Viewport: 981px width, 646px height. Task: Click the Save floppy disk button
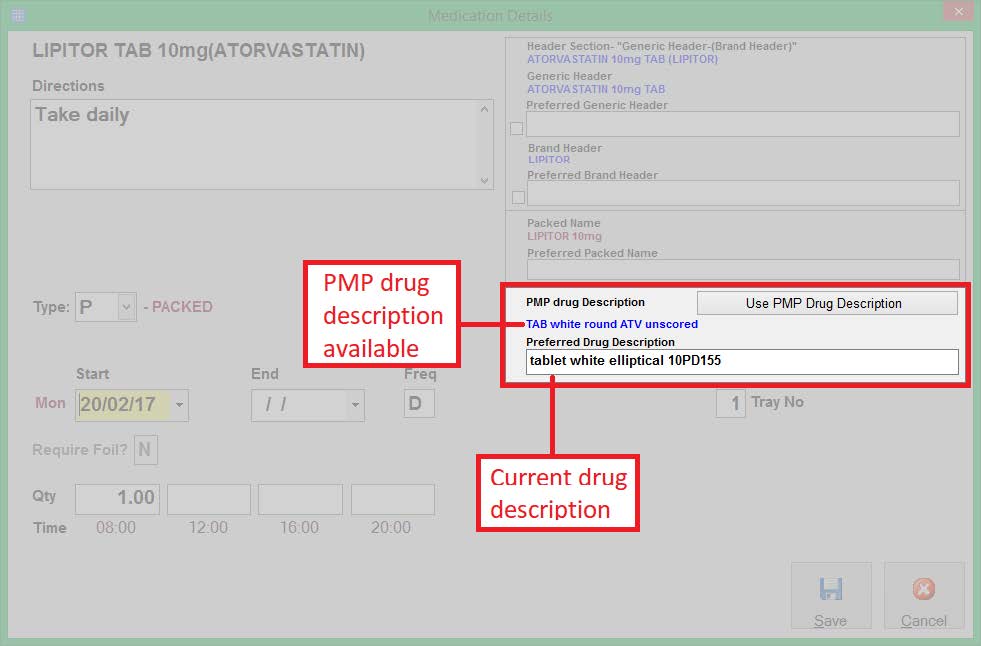pyautogui.click(x=831, y=596)
